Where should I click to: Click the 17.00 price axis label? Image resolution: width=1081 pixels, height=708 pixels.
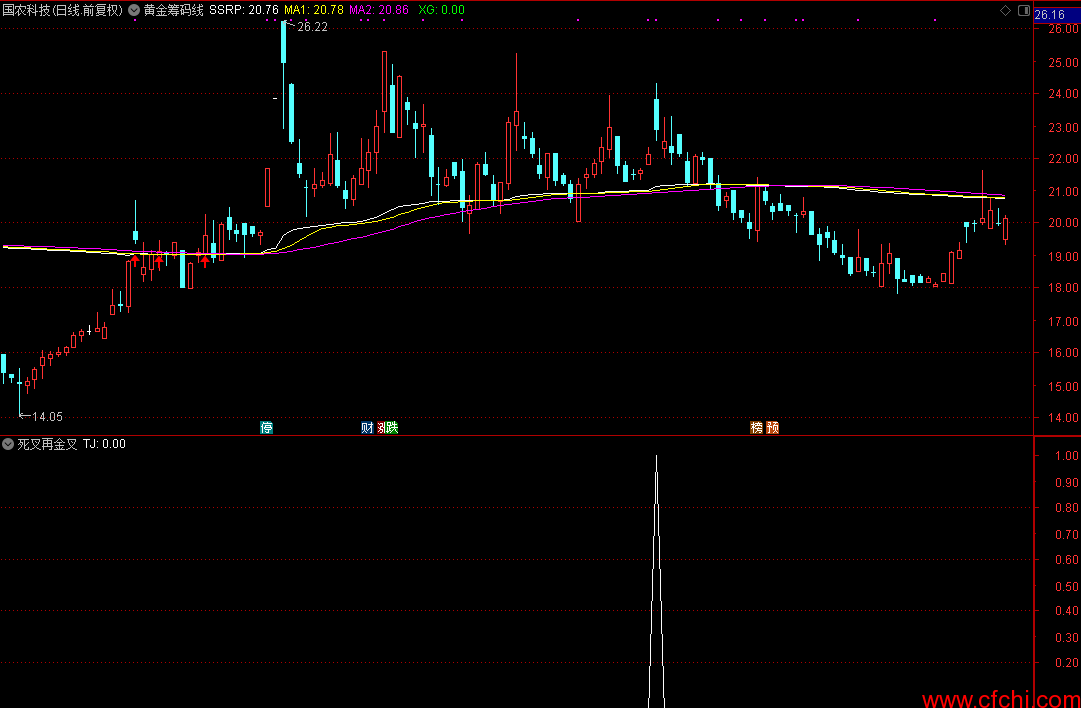pos(1063,321)
